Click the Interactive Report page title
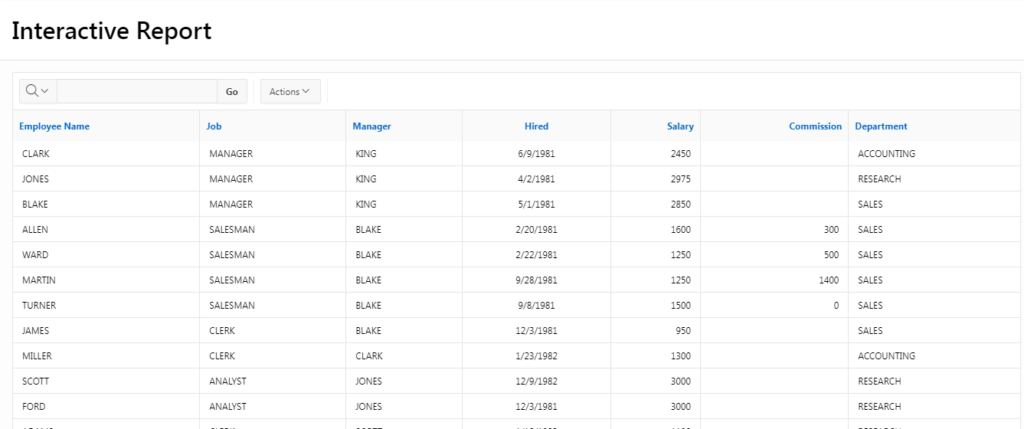Image resolution: width=1024 pixels, height=429 pixels. click(x=111, y=31)
